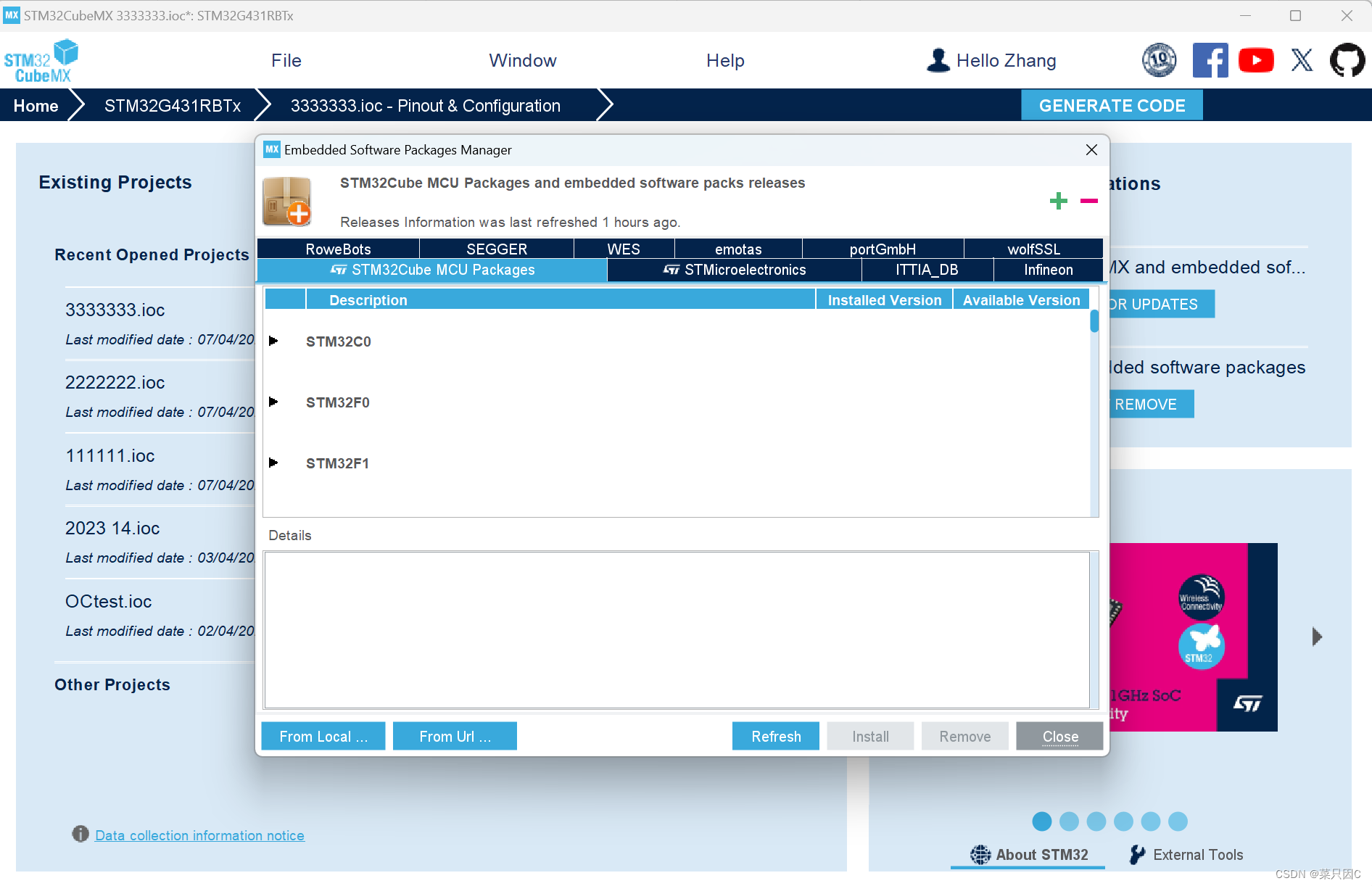This screenshot has height=886, width=1372.
Task: Expand the STM32F1 package row
Action: (273, 463)
